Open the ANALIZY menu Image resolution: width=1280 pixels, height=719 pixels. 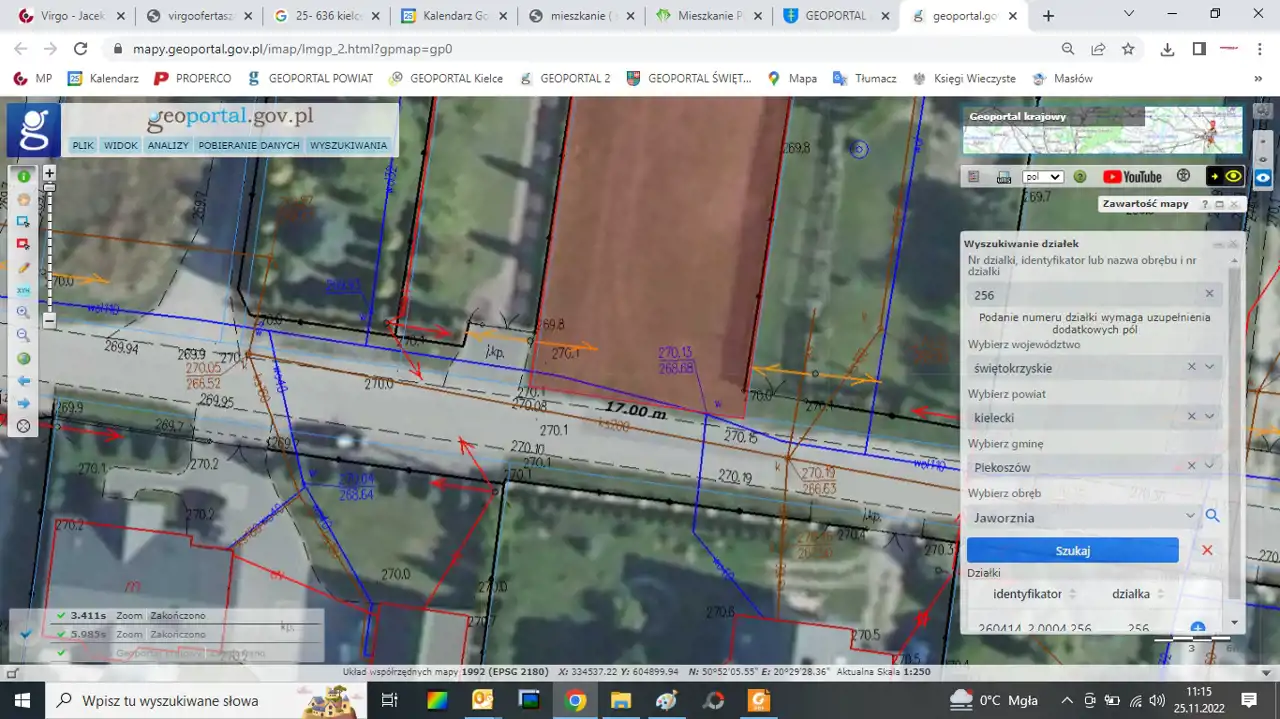[x=168, y=146]
